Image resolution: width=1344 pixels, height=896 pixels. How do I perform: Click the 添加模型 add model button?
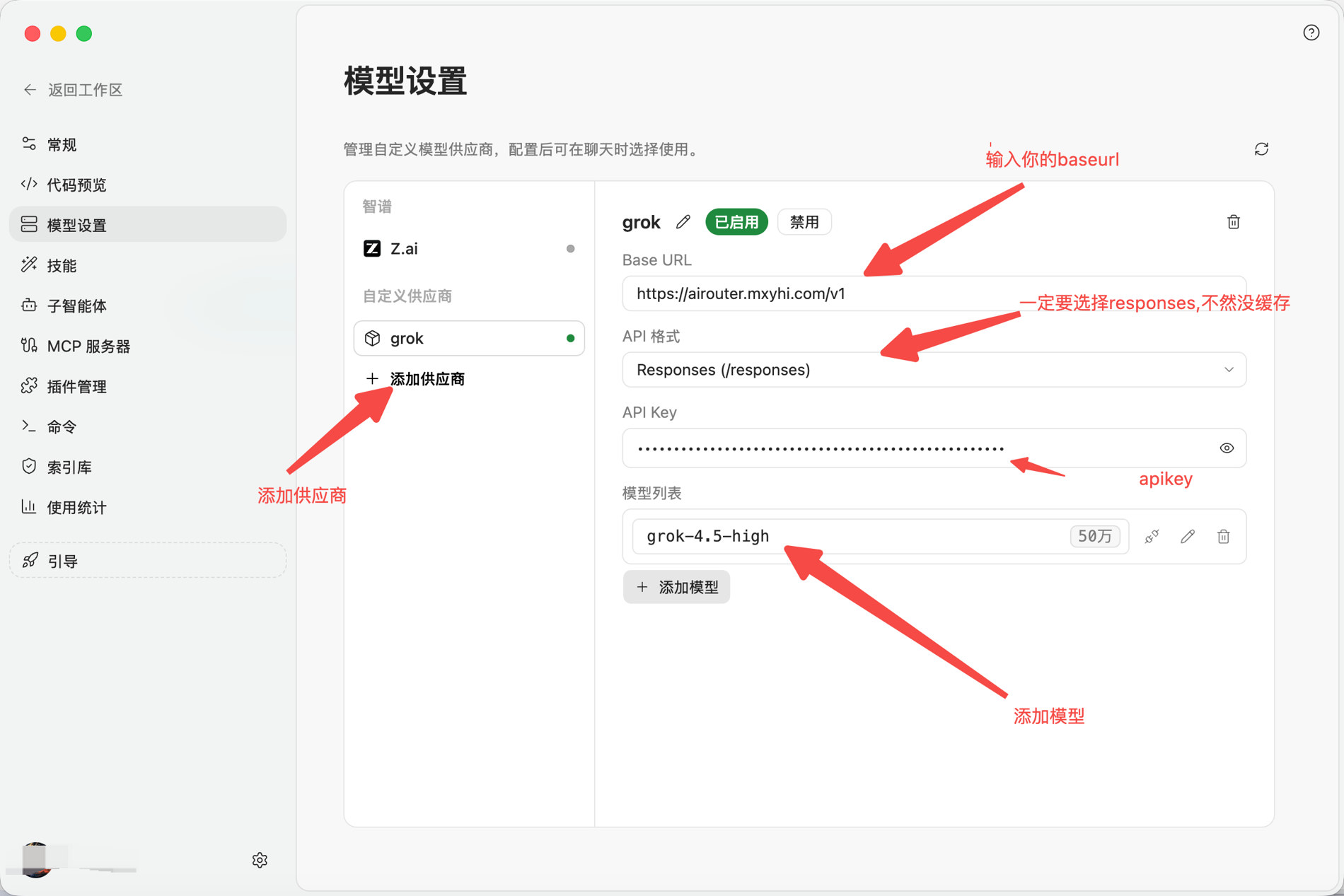(x=676, y=587)
